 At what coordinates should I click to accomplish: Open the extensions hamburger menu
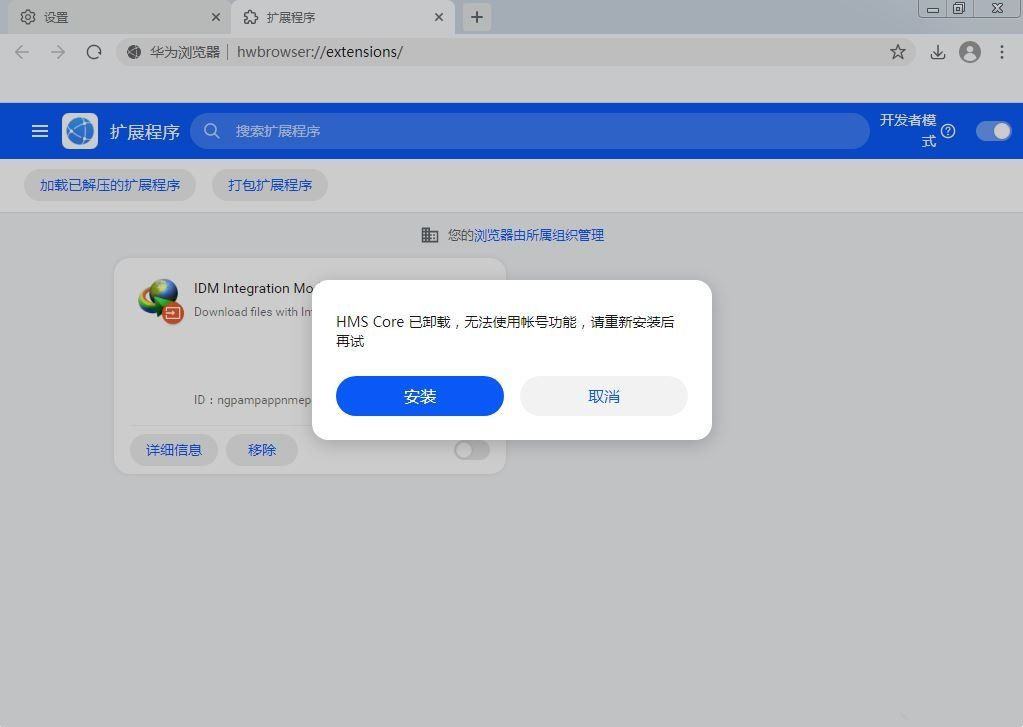point(40,131)
